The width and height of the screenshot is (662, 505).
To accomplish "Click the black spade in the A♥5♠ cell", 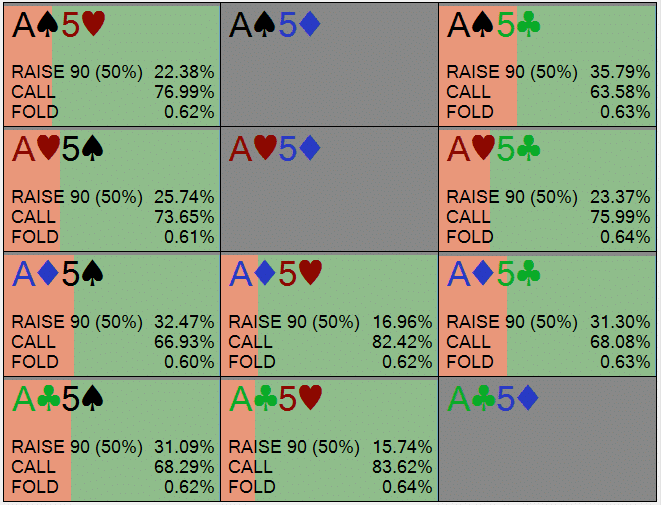I will click(93, 149).
